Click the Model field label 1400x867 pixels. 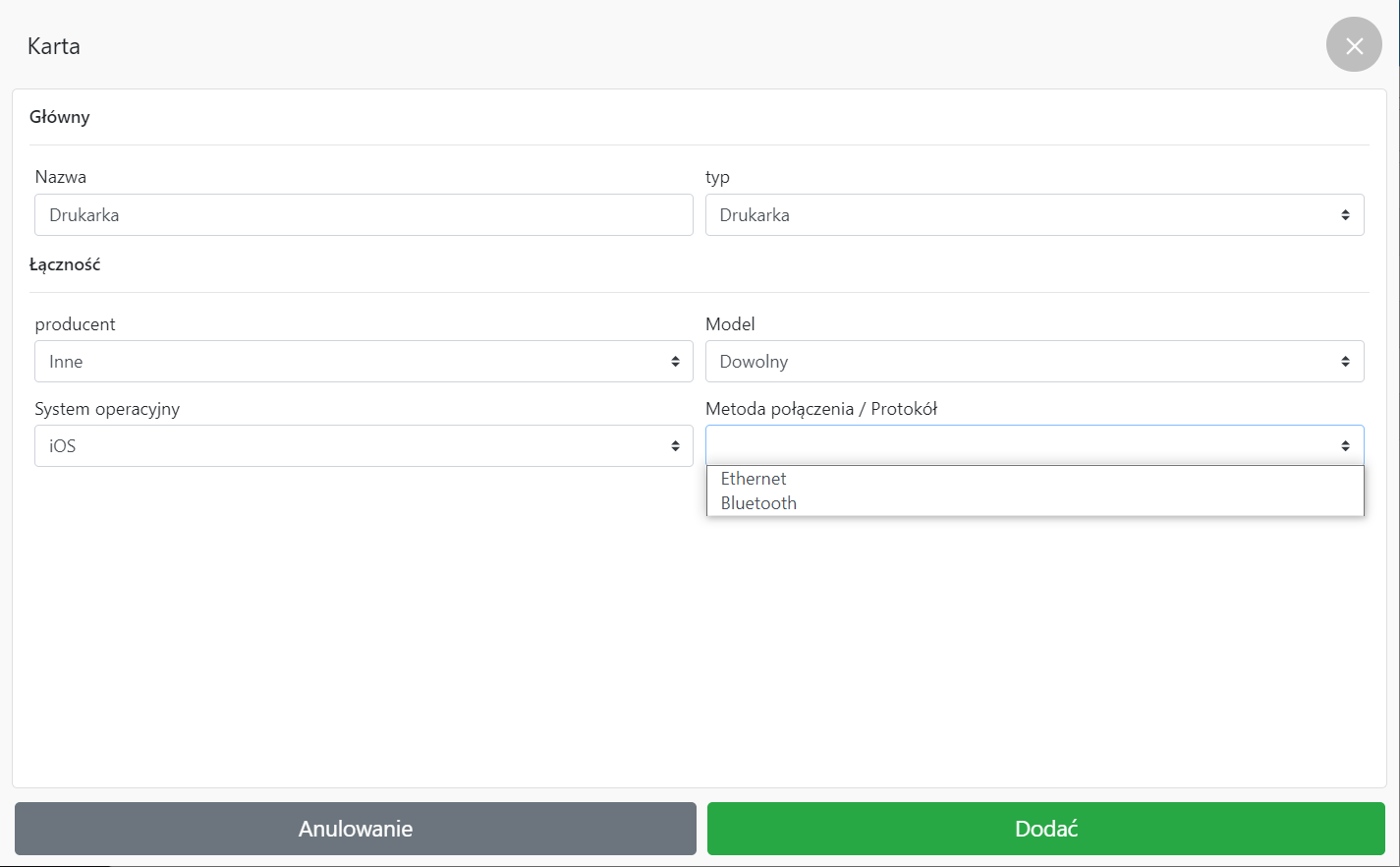(x=730, y=324)
